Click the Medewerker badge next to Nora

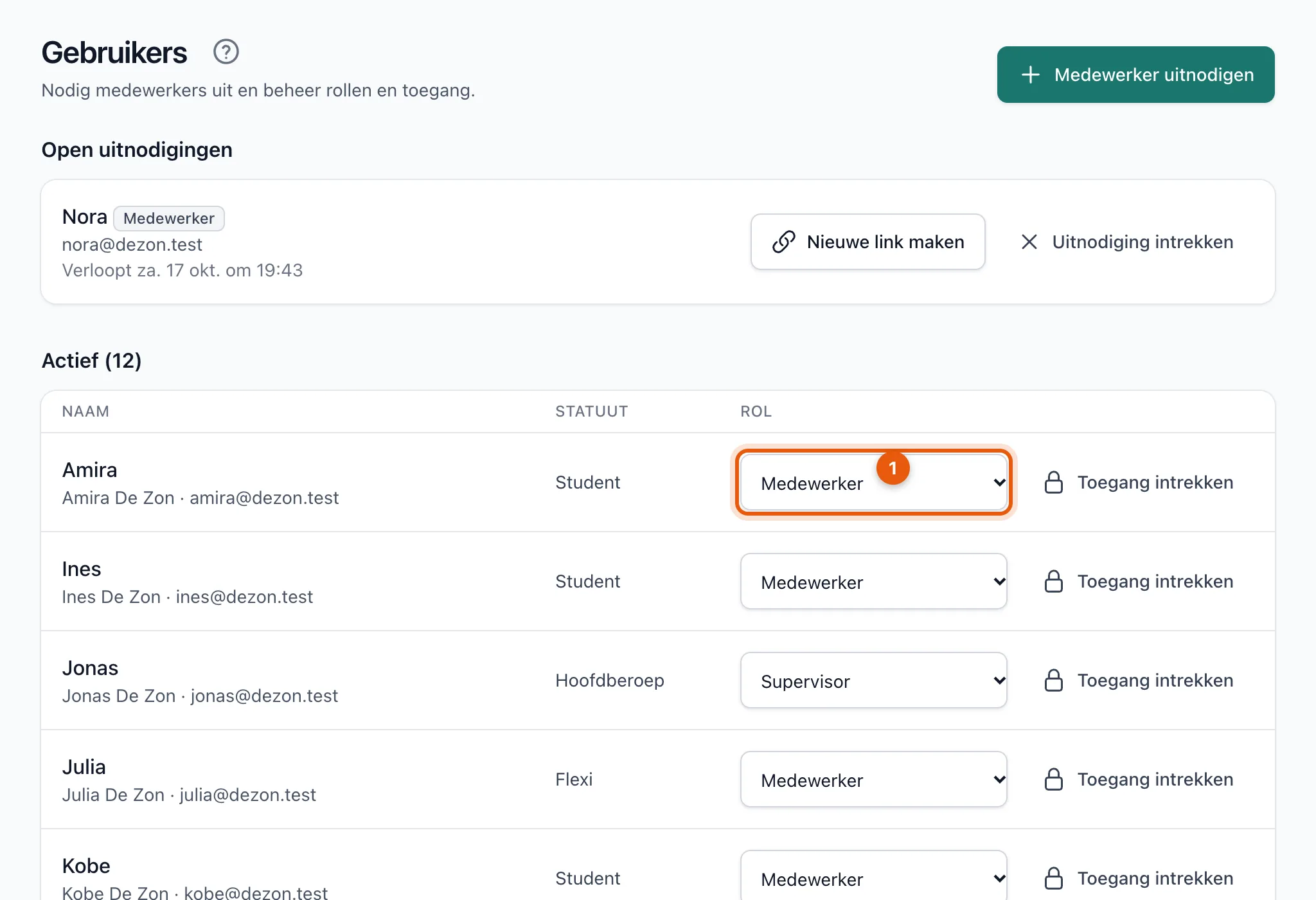169,218
